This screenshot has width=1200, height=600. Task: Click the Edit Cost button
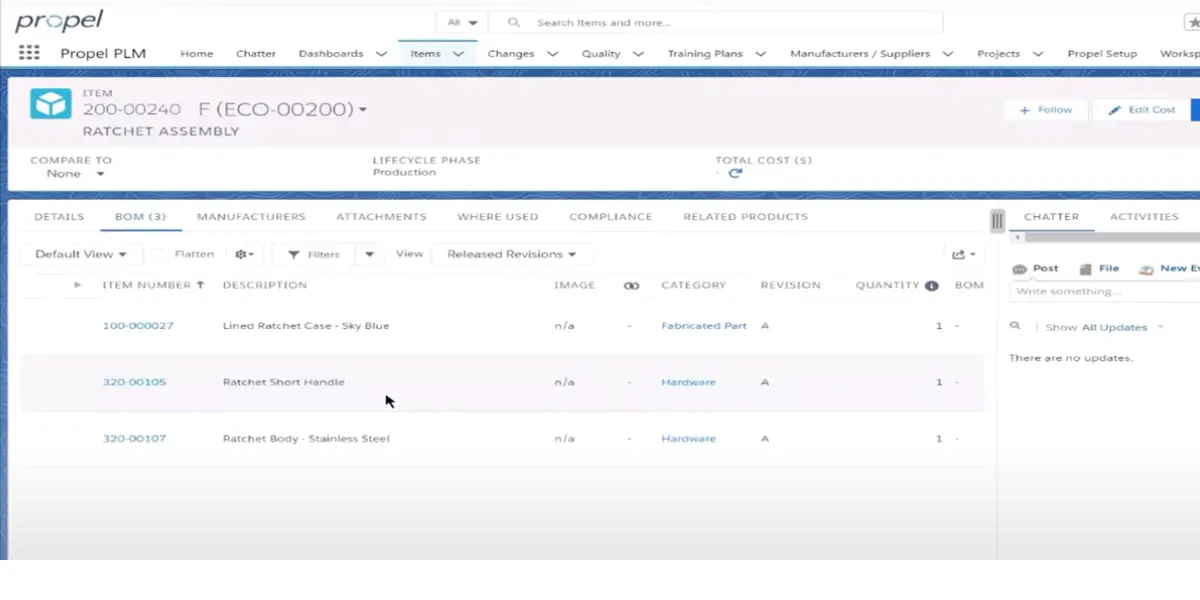(1142, 110)
